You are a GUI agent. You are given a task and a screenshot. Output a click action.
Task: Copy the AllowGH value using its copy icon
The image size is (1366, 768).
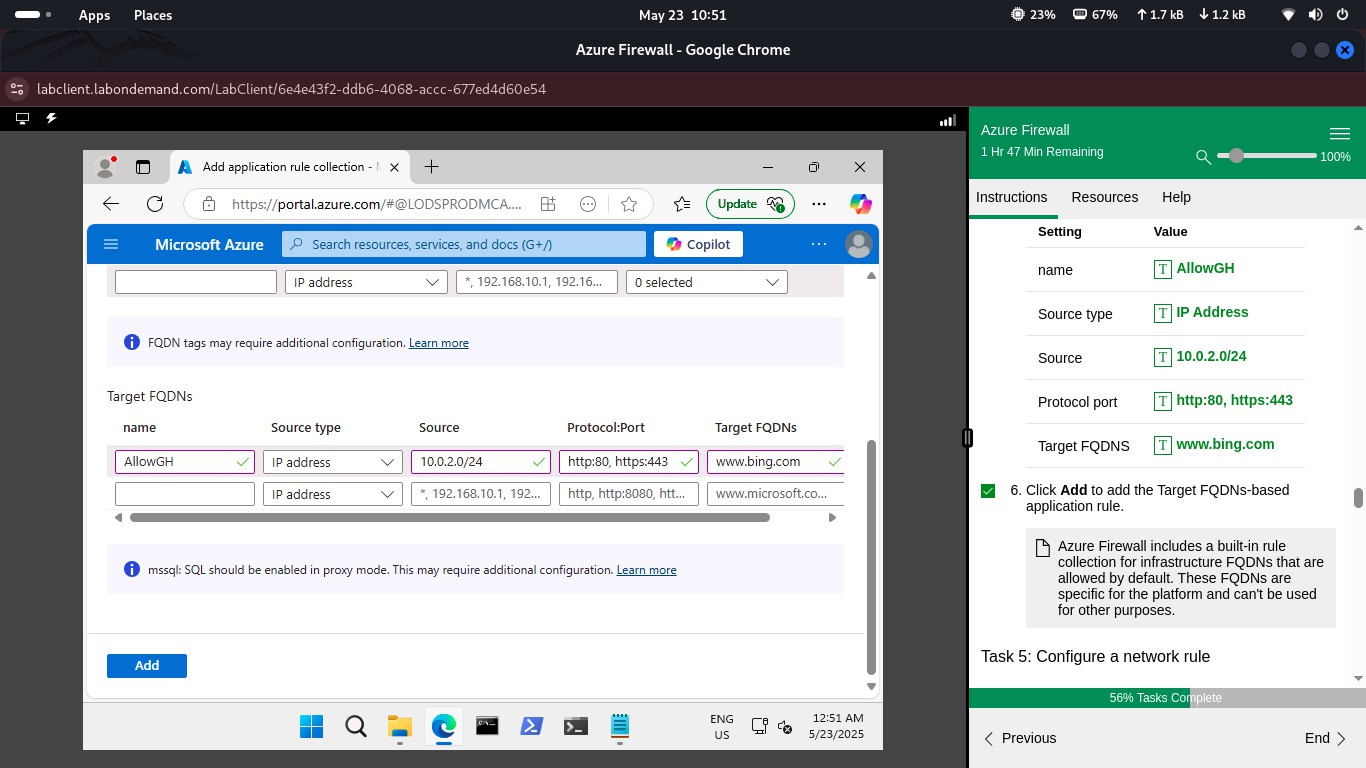(1162, 269)
